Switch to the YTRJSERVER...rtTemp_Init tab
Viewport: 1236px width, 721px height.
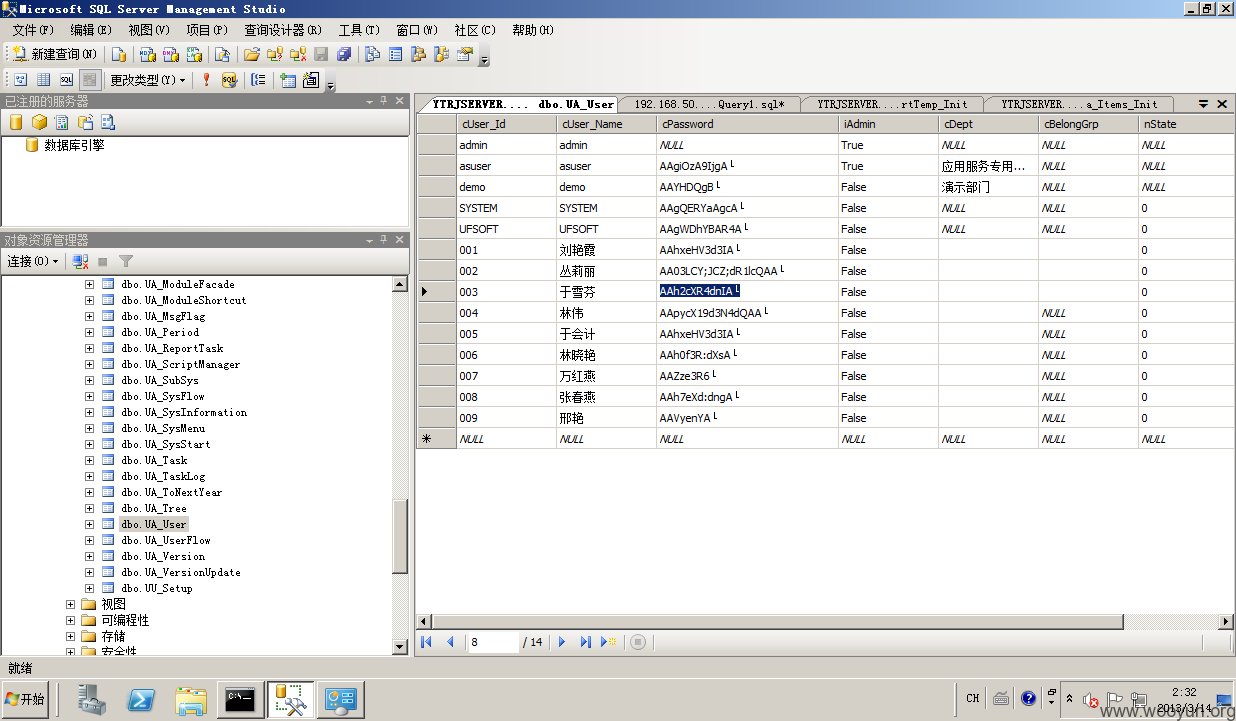click(x=892, y=104)
